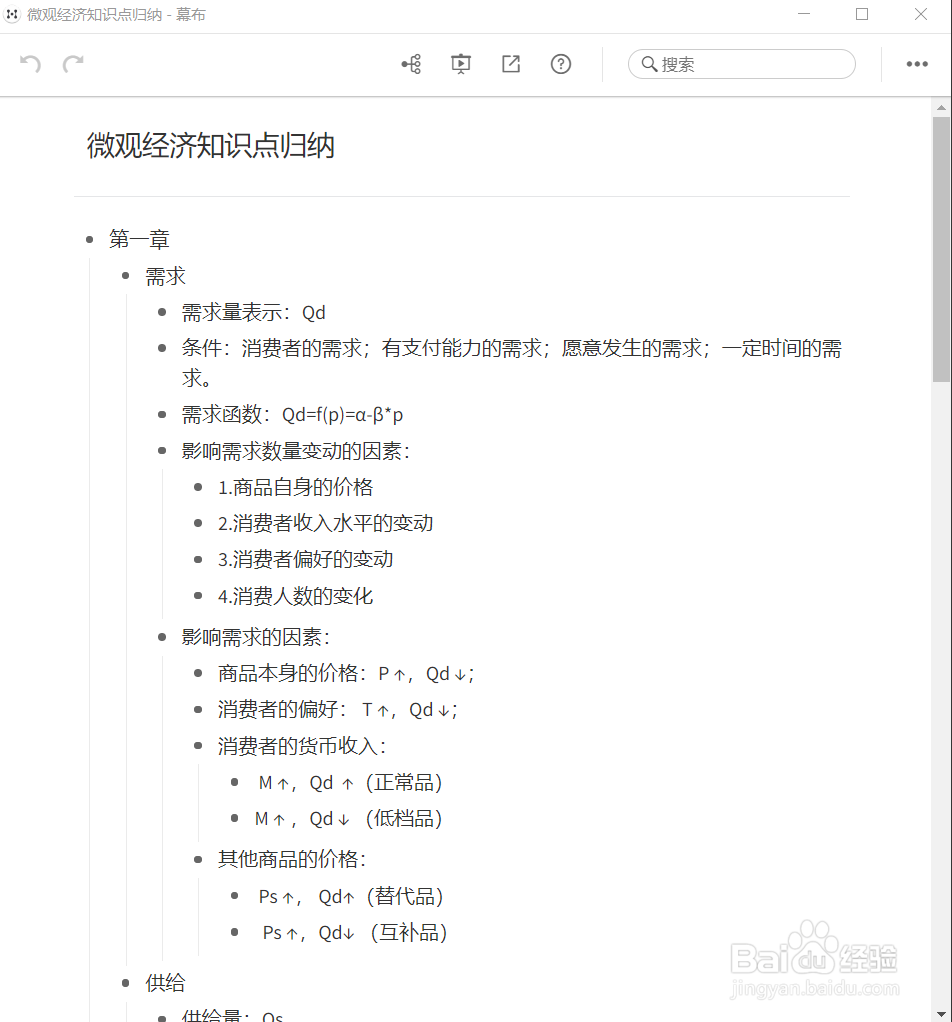
Task: Maximize the 幕布 window
Action: (x=861, y=14)
